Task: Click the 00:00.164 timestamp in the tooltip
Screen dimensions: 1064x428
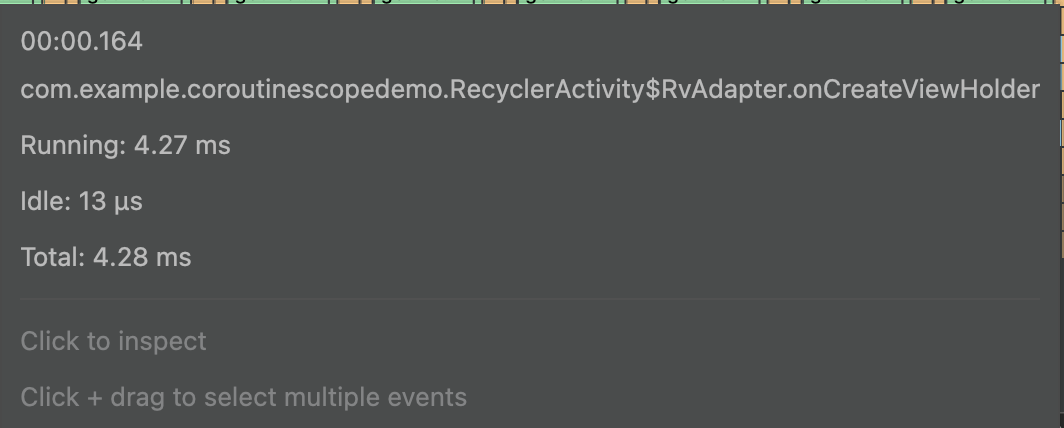Action: [x=81, y=41]
